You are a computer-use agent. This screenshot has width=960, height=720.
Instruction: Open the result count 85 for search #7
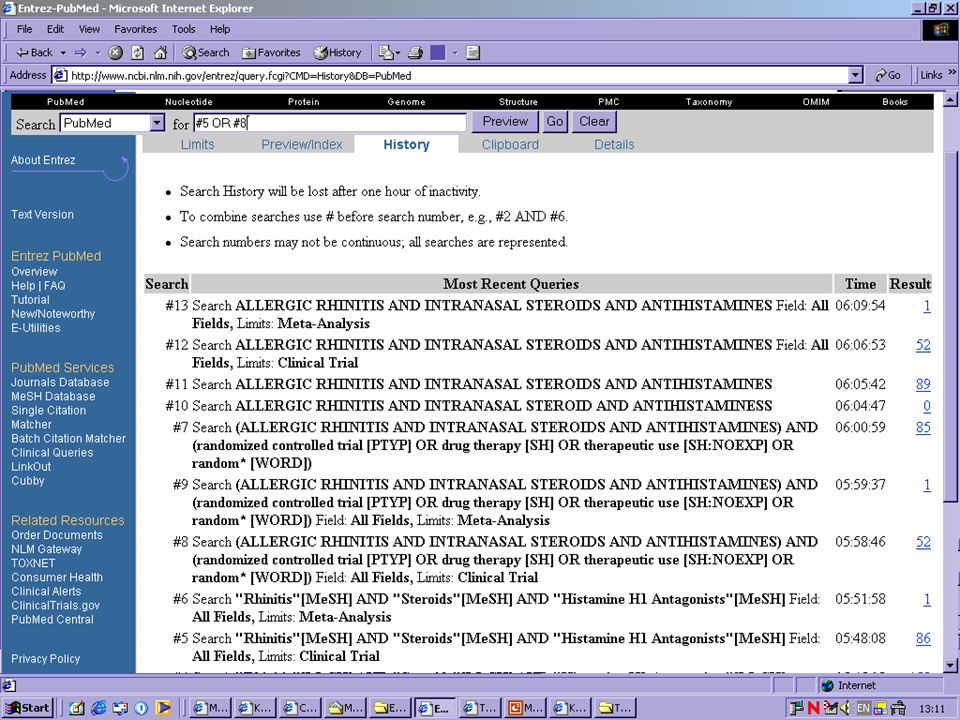point(923,427)
